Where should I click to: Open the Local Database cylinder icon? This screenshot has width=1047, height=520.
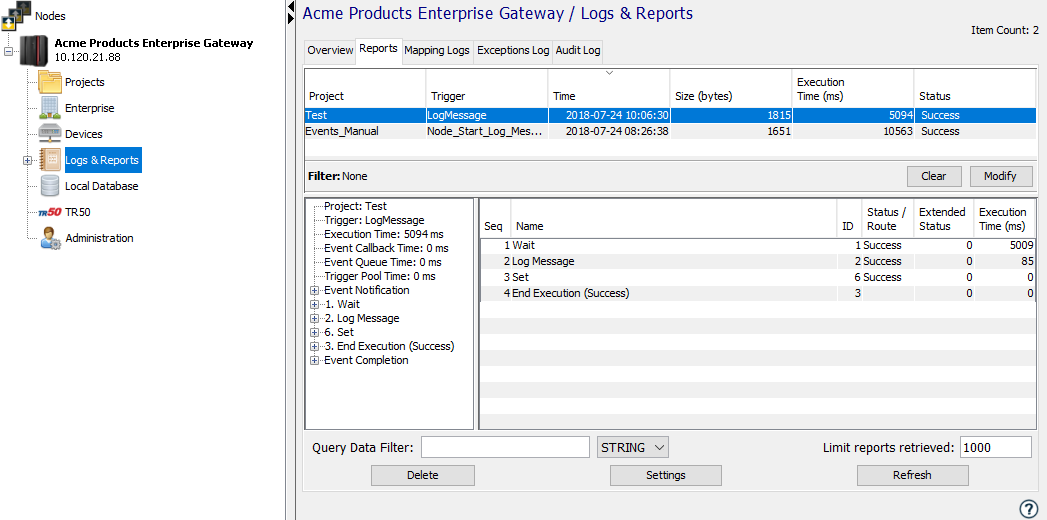click(49, 186)
